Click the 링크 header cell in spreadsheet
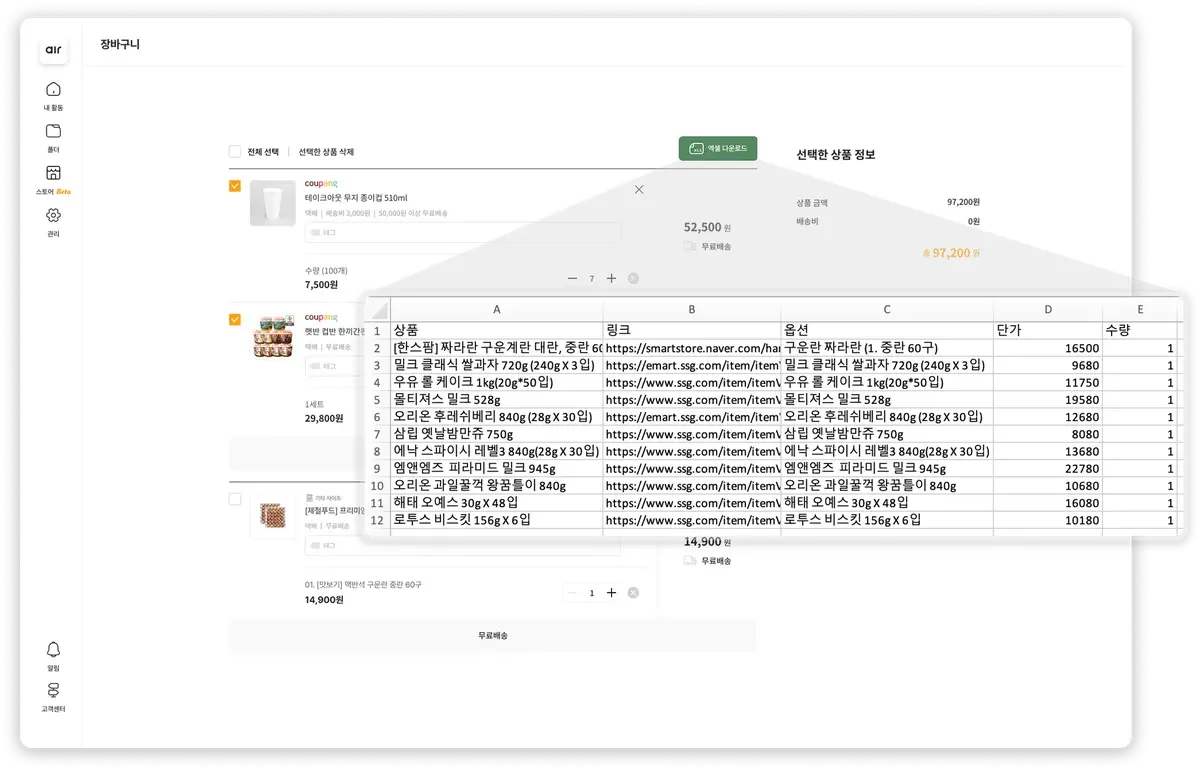 (692, 330)
